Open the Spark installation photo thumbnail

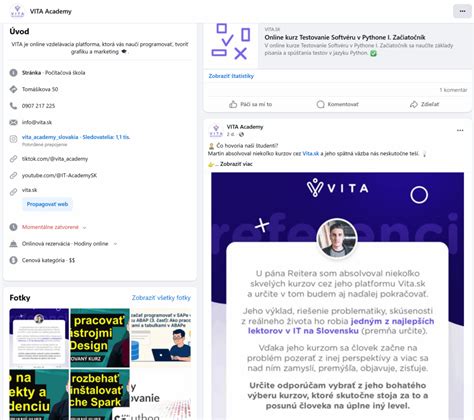click(100, 394)
